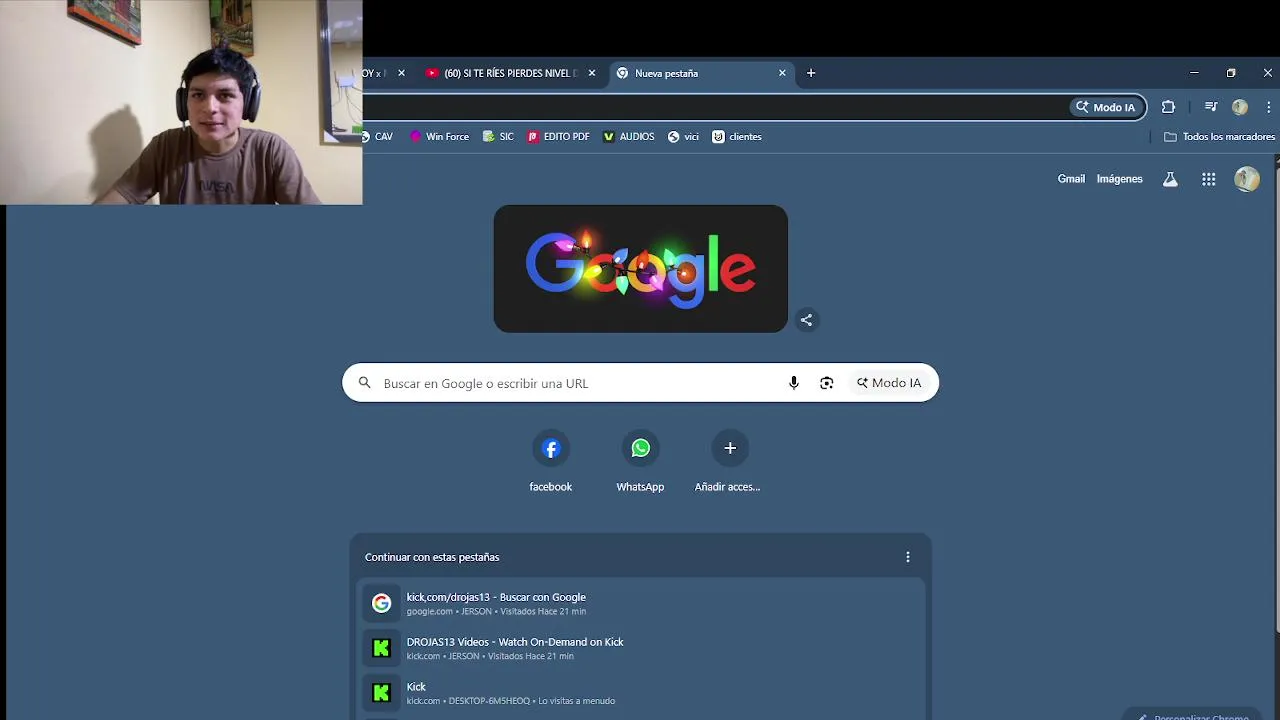The image size is (1280, 720).
Task: Open Imágenes link
Action: (x=1119, y=179)
